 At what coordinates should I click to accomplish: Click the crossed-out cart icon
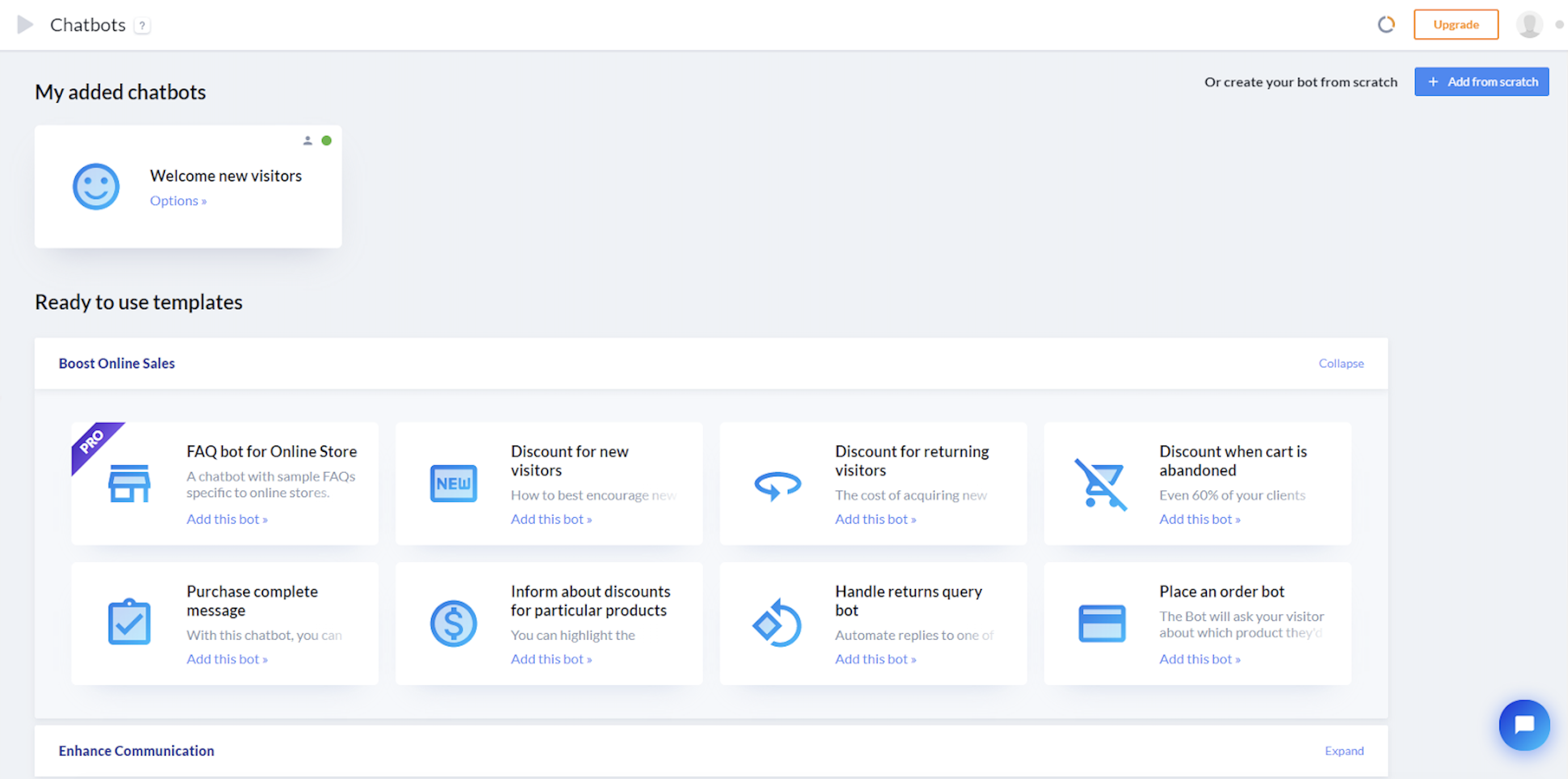pos(1101,484)
